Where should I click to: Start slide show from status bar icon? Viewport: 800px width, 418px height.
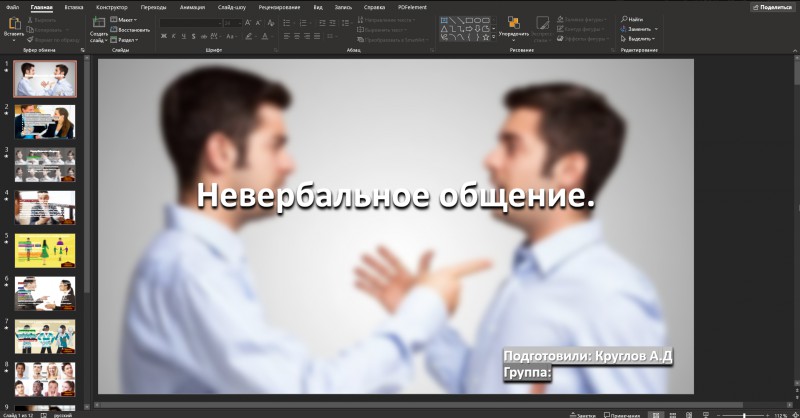[x=706, y=415]
